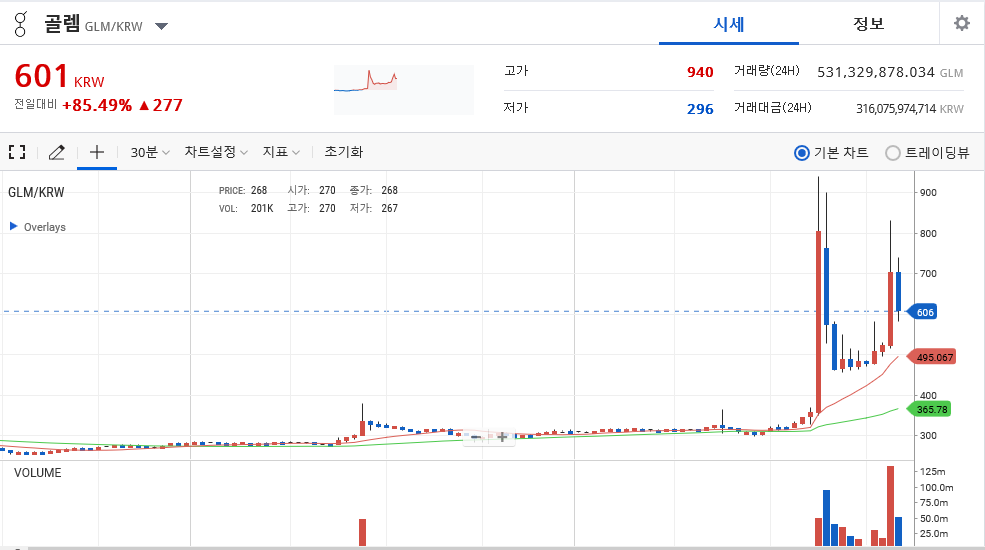Click the high price 940
The width and height of the screenshot is (985, 550).
700,72
